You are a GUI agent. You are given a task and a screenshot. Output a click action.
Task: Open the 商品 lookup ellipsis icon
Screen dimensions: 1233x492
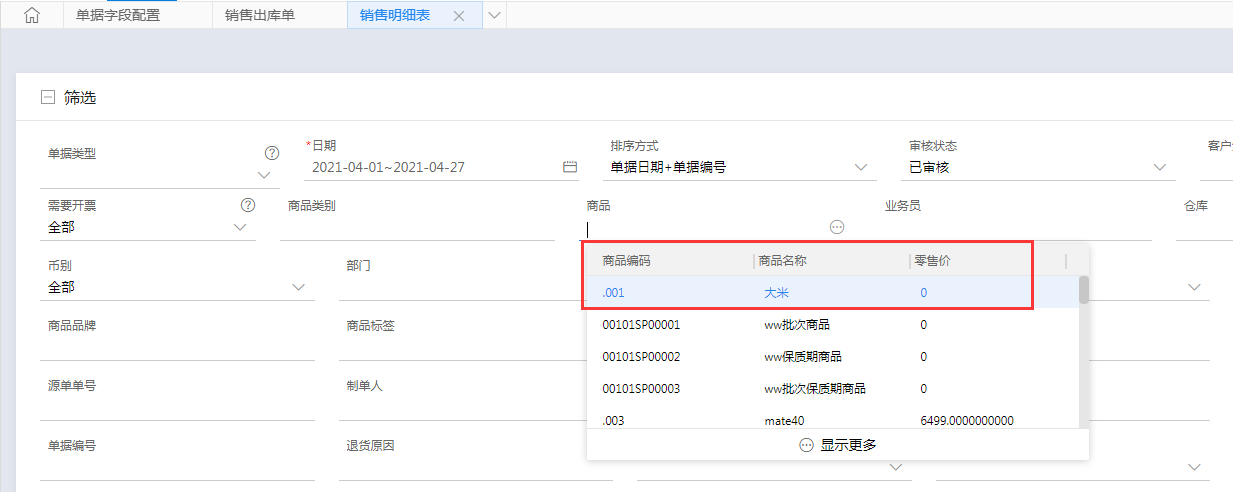pyautogui.click(x=837, y=227)
